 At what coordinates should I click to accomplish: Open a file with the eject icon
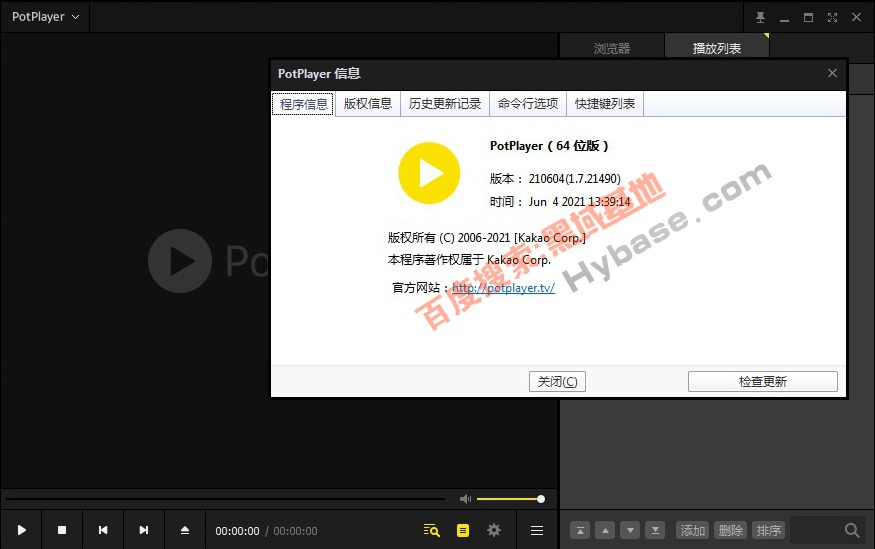[x=185, y=530]
